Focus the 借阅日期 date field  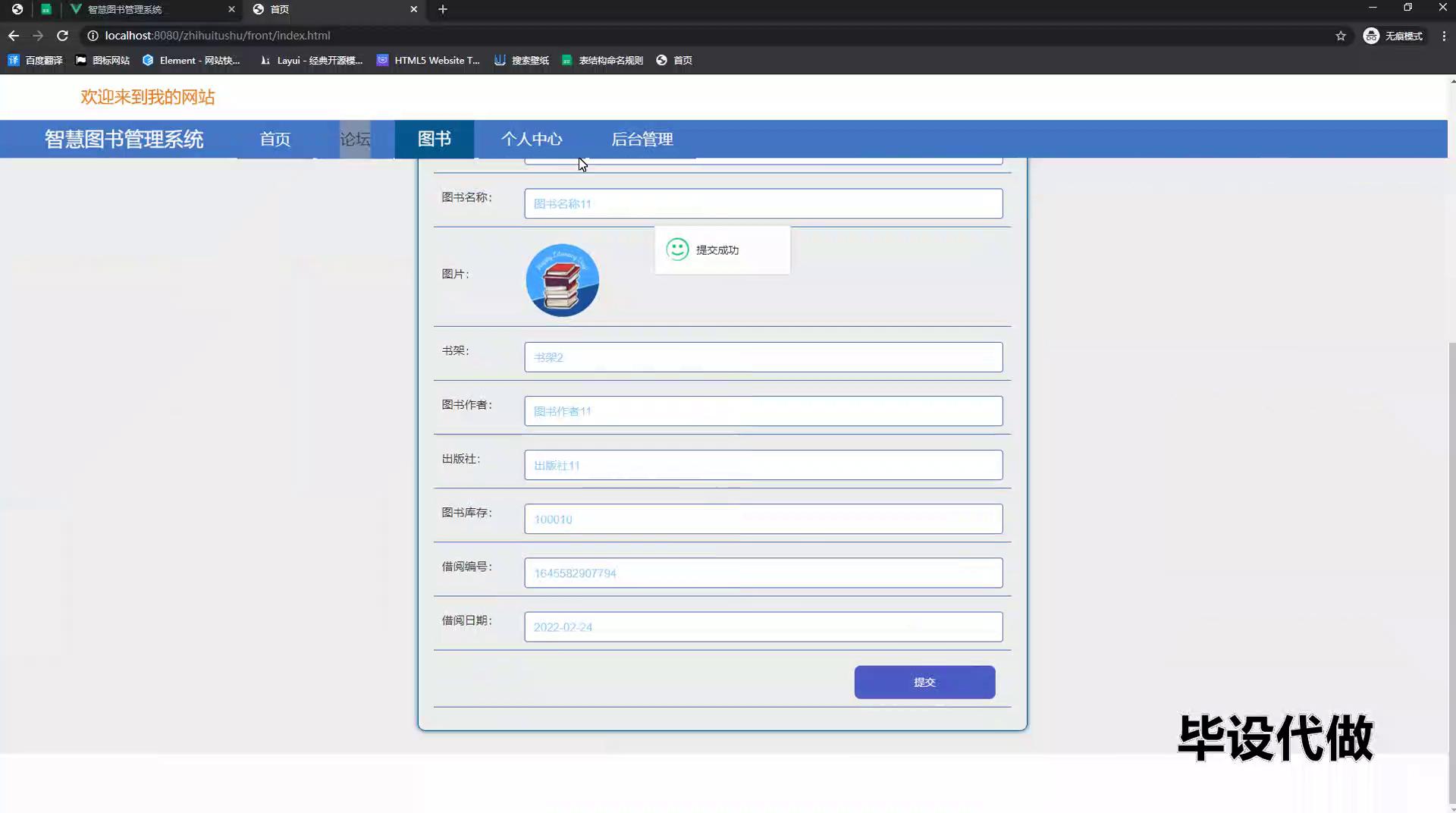(x=763, y=626)
